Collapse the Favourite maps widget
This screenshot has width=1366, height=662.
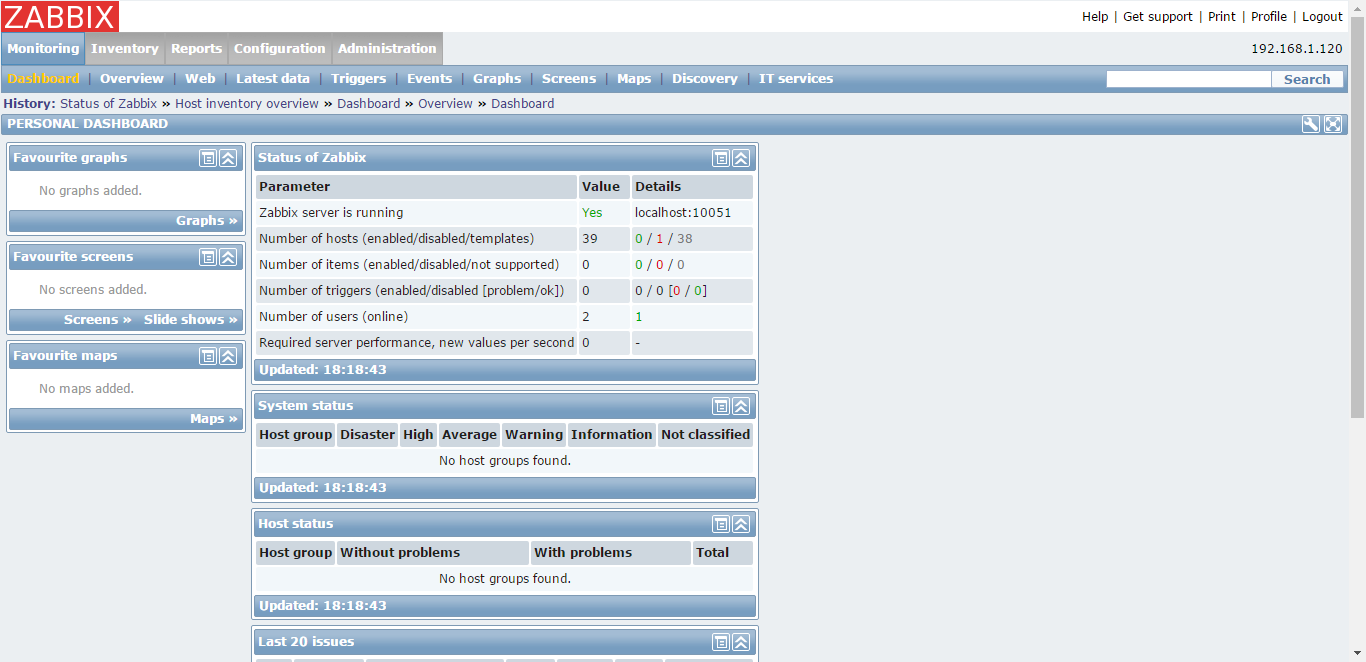click(228, 356)
